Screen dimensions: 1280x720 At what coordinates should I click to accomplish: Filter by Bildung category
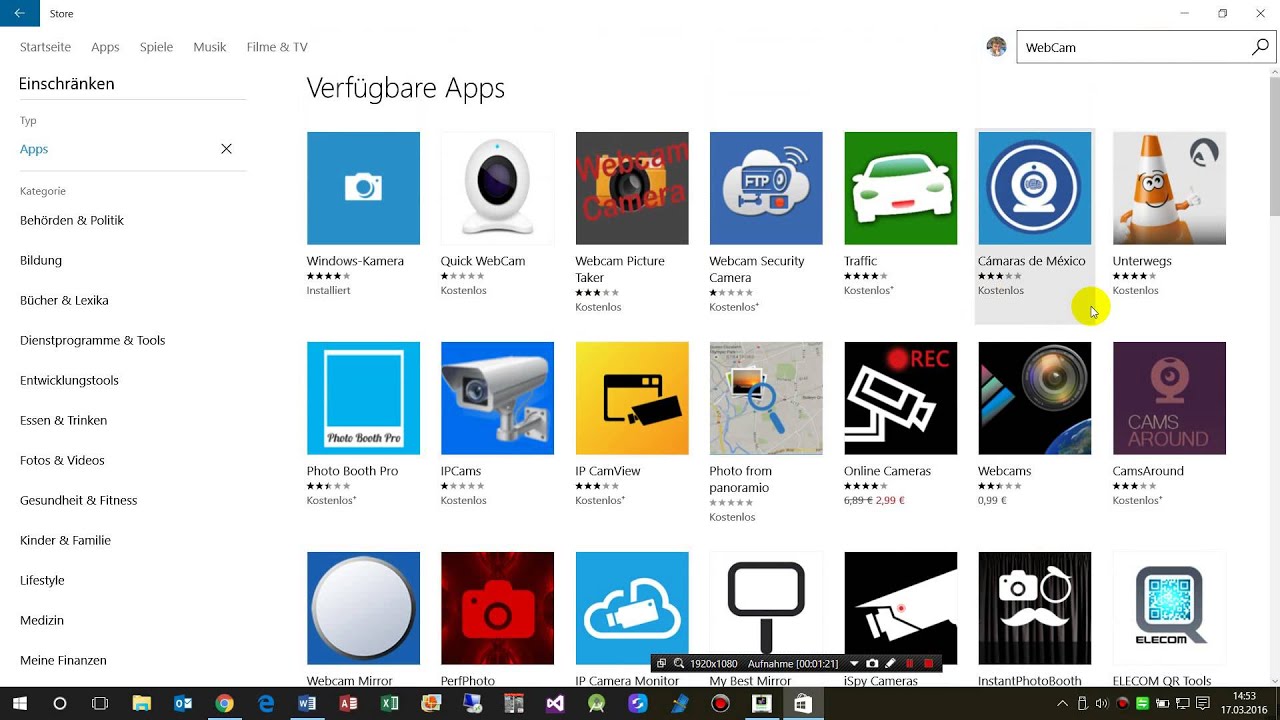41,260
